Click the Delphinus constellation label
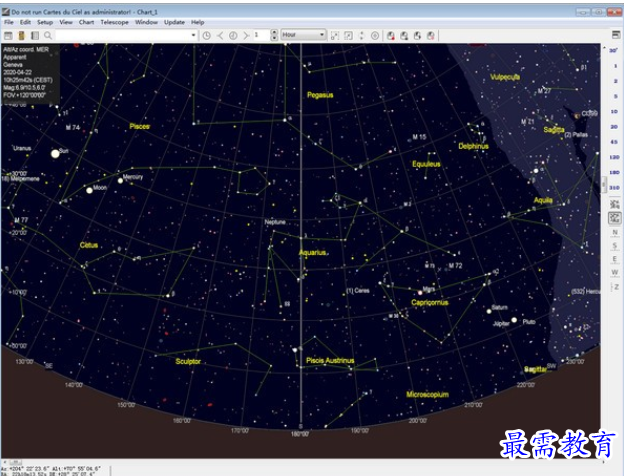 (x=473, y=146)
